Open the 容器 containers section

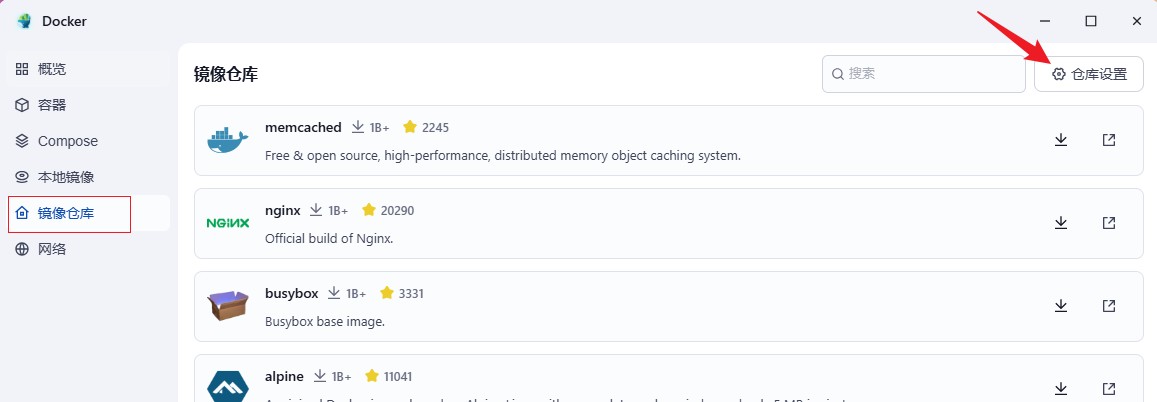[52, 105]
